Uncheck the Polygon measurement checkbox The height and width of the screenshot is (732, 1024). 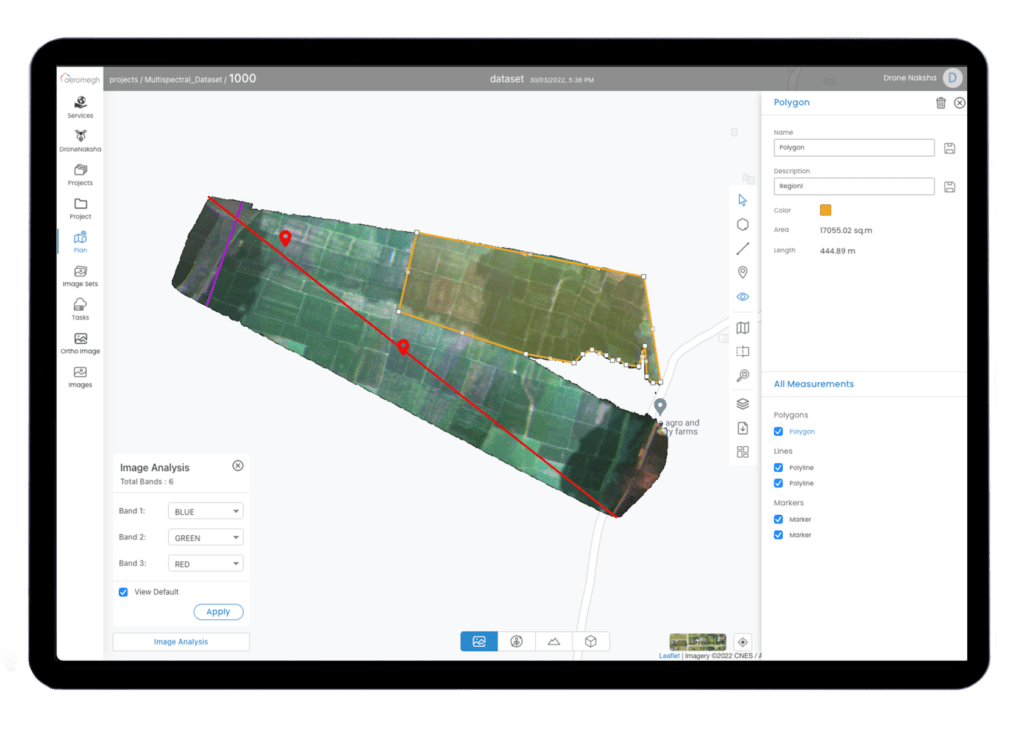[x=779, y=432]
